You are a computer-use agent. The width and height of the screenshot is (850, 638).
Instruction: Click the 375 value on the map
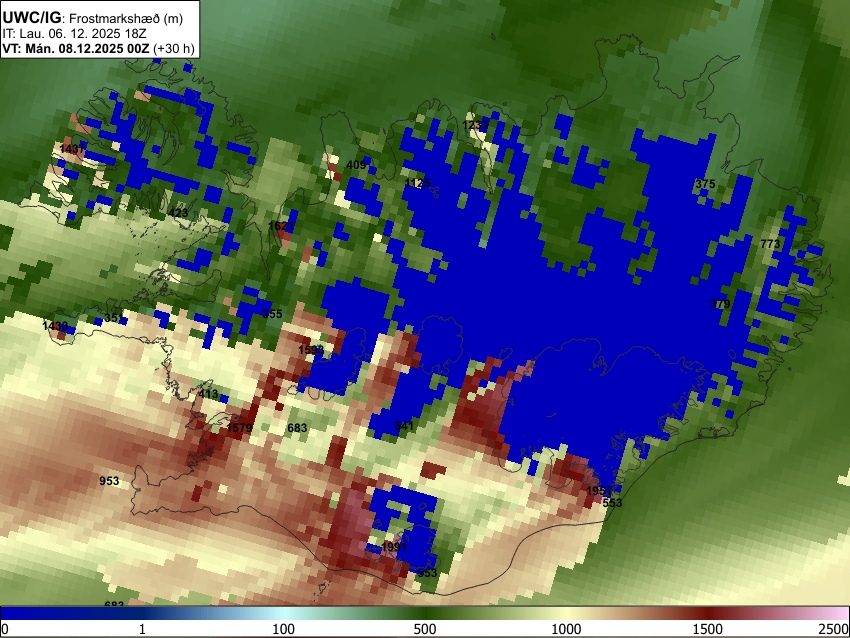[705, 184]
